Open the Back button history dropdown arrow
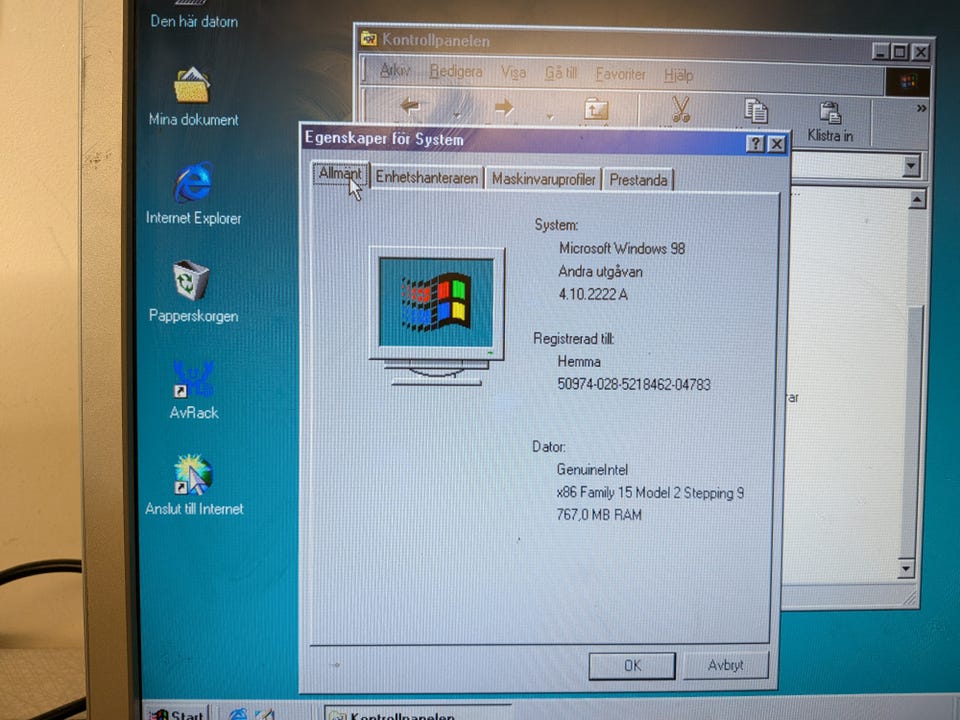The width and height of the screenshot is (960, 720). click(x=457, y=114)
